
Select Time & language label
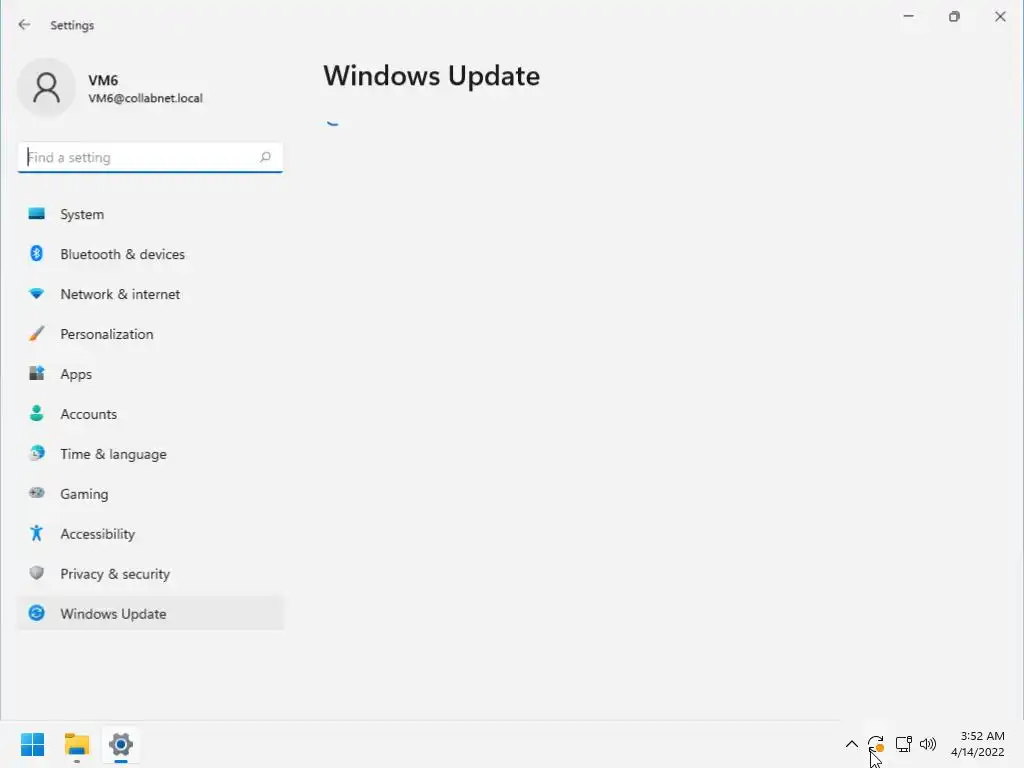click(113, 454)
